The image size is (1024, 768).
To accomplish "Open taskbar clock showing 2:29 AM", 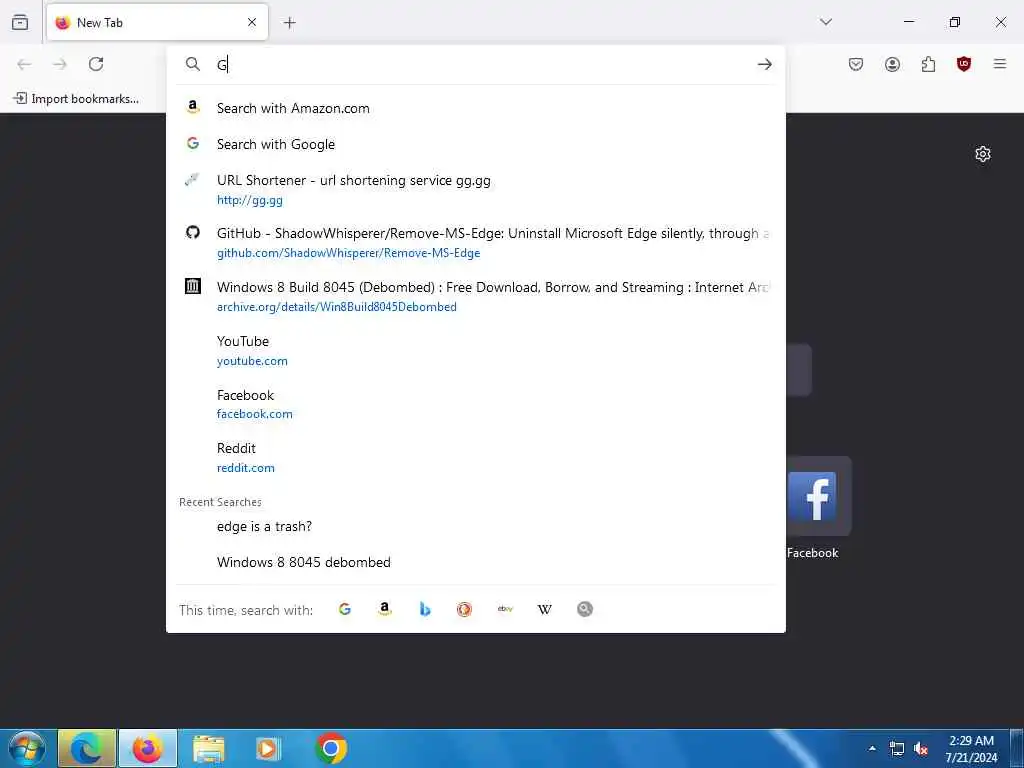I will coord(971,749).
